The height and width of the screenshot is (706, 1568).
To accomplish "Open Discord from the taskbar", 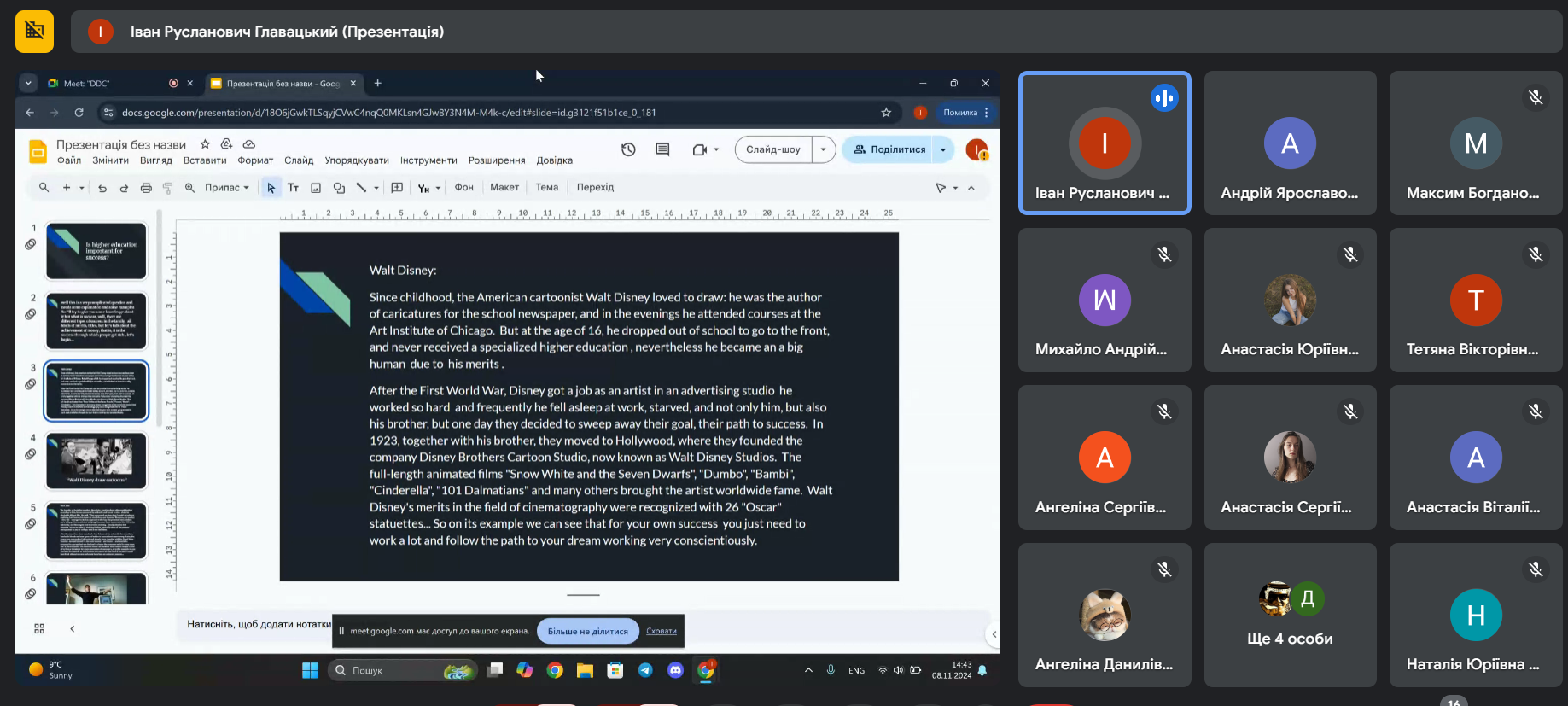I will (675, 670).
